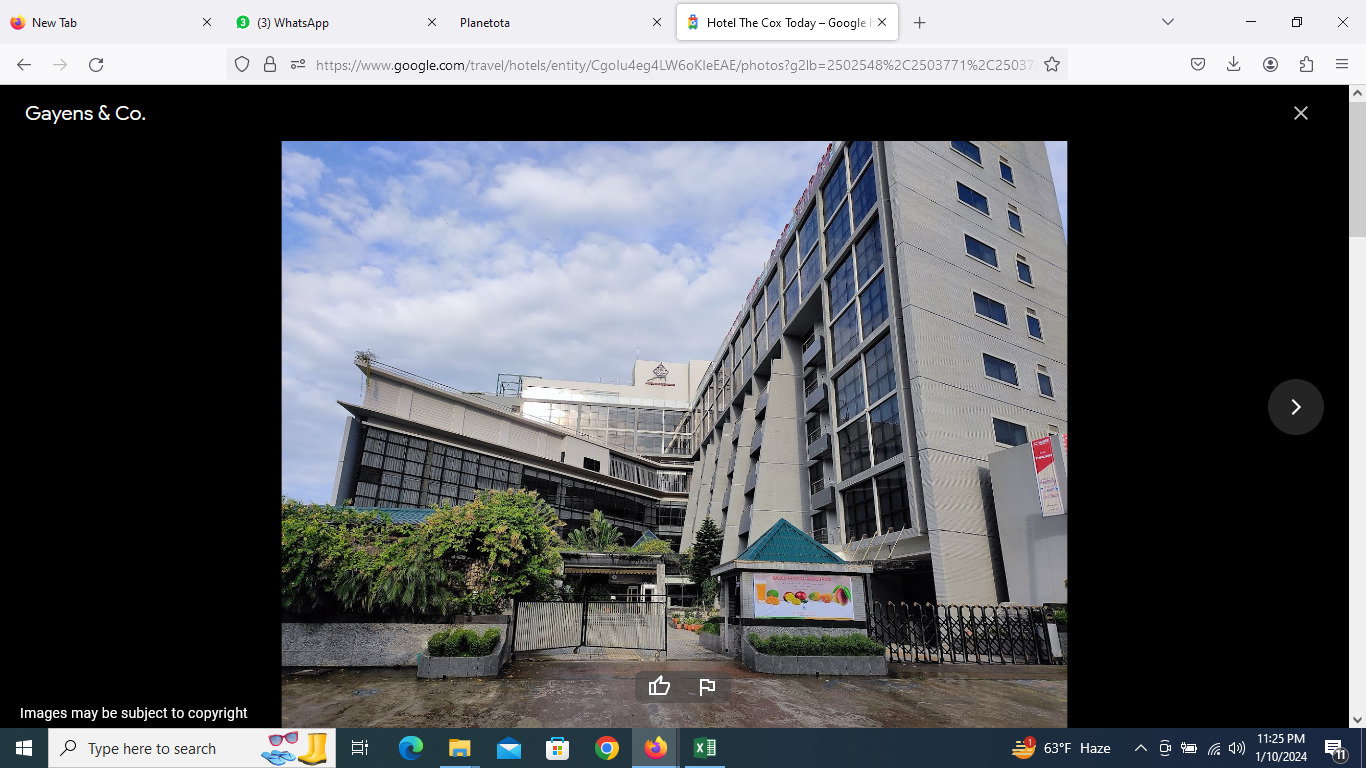
Task: Open the Firefox application menu
Action: coord(1342,65)
